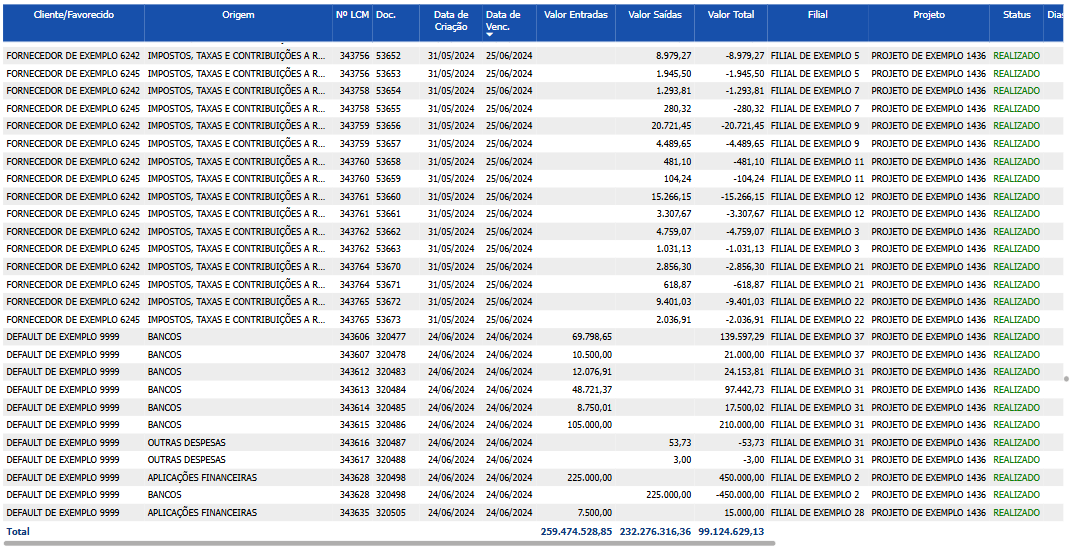Select the Nº LCM column header
This screenshot has height=552, width=1075.
point(352,15)
